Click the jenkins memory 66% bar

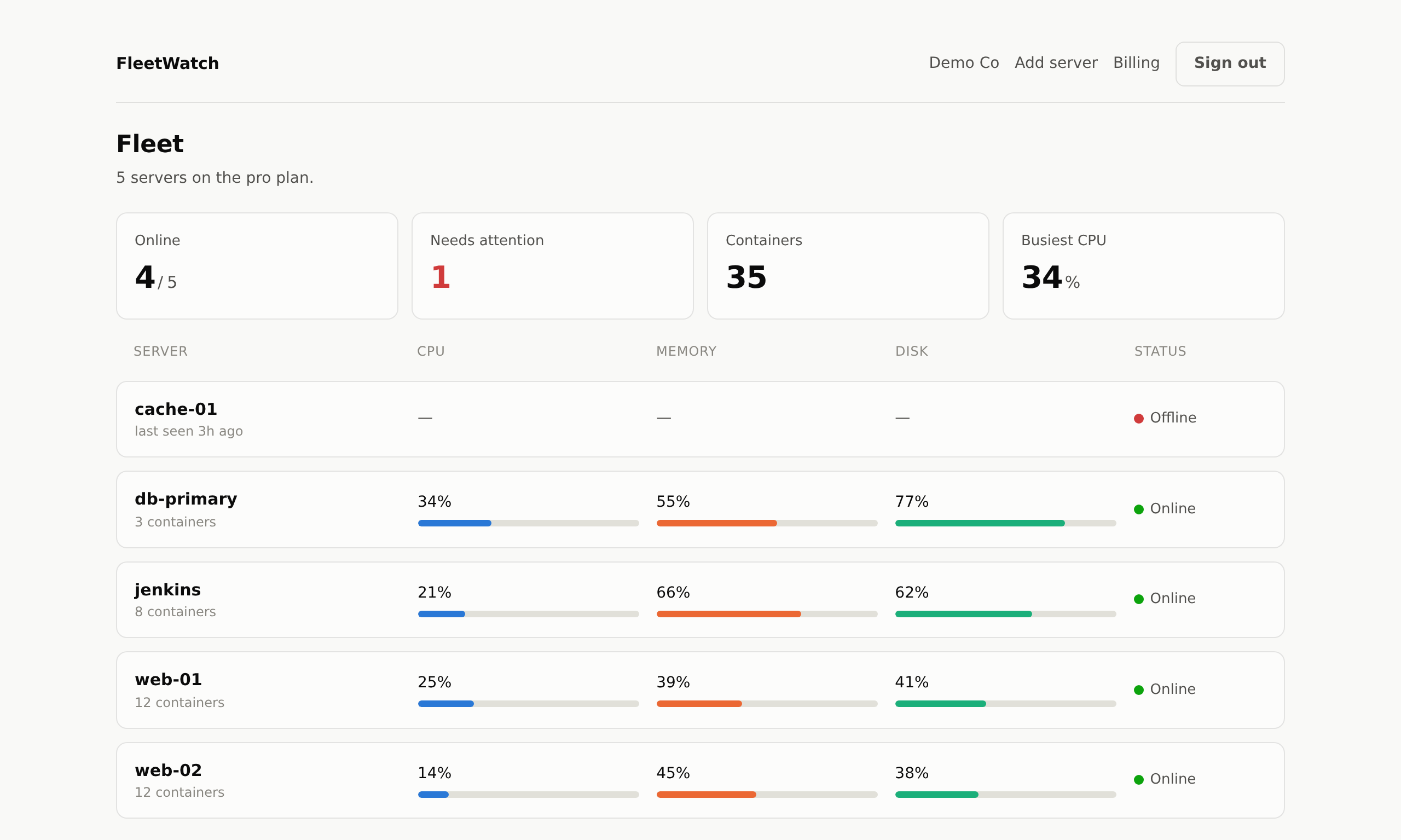point(767,614)
